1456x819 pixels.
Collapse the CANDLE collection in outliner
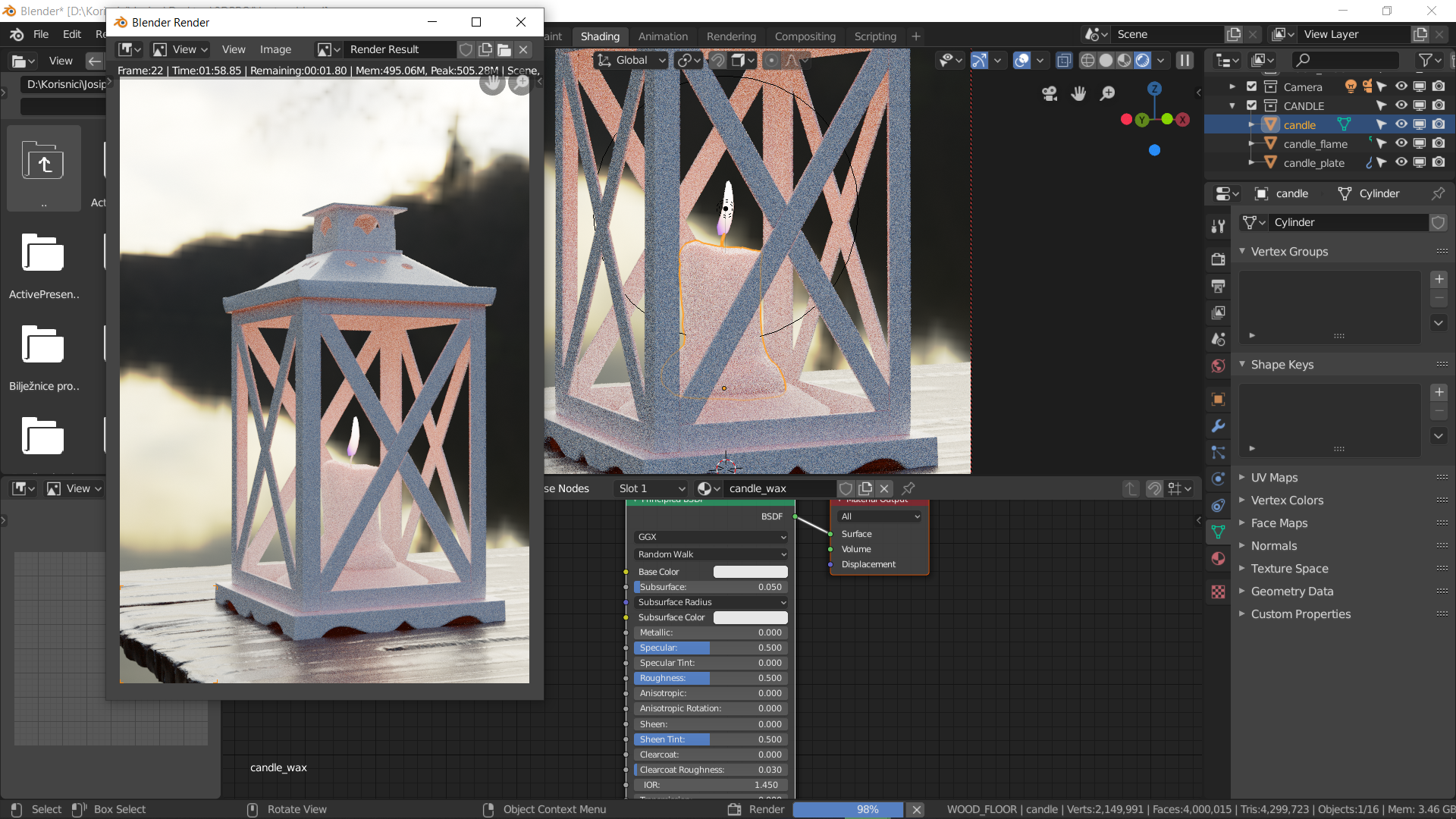click(x=1232, y=105)
